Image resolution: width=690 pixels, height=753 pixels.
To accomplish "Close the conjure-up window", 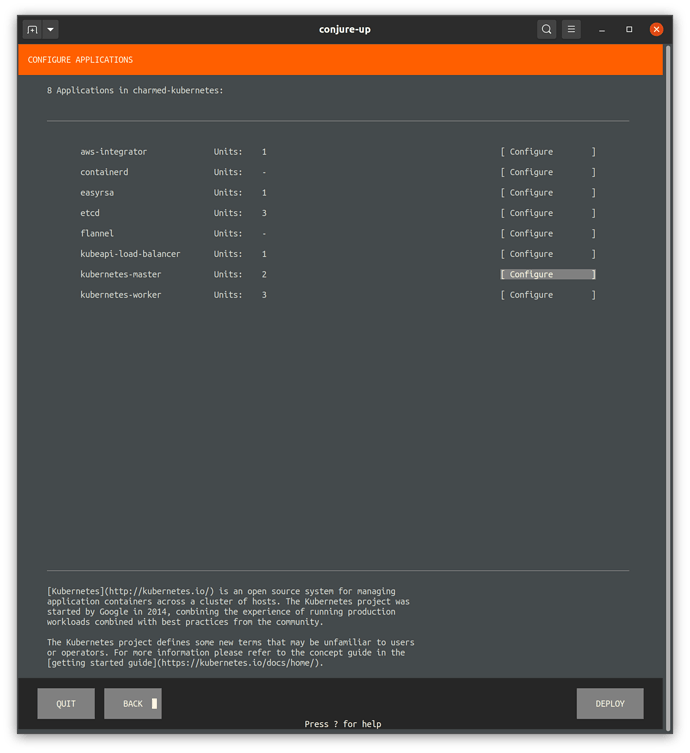I will coord(656,29).
